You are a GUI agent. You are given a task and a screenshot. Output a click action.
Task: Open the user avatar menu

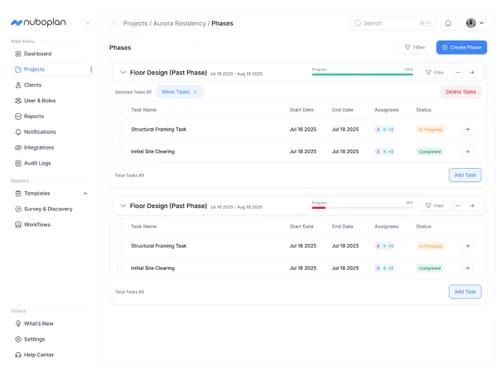475,23
